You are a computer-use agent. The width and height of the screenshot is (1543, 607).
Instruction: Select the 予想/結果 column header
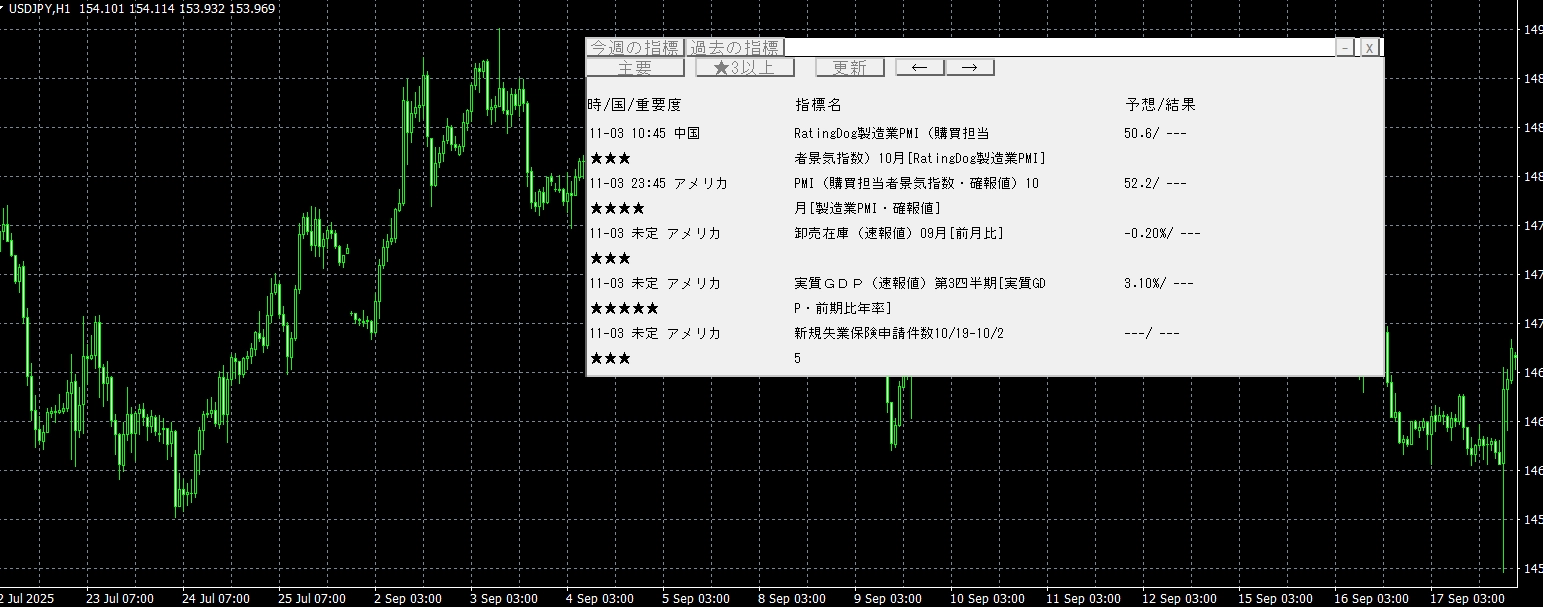(x=1160, y=104)
